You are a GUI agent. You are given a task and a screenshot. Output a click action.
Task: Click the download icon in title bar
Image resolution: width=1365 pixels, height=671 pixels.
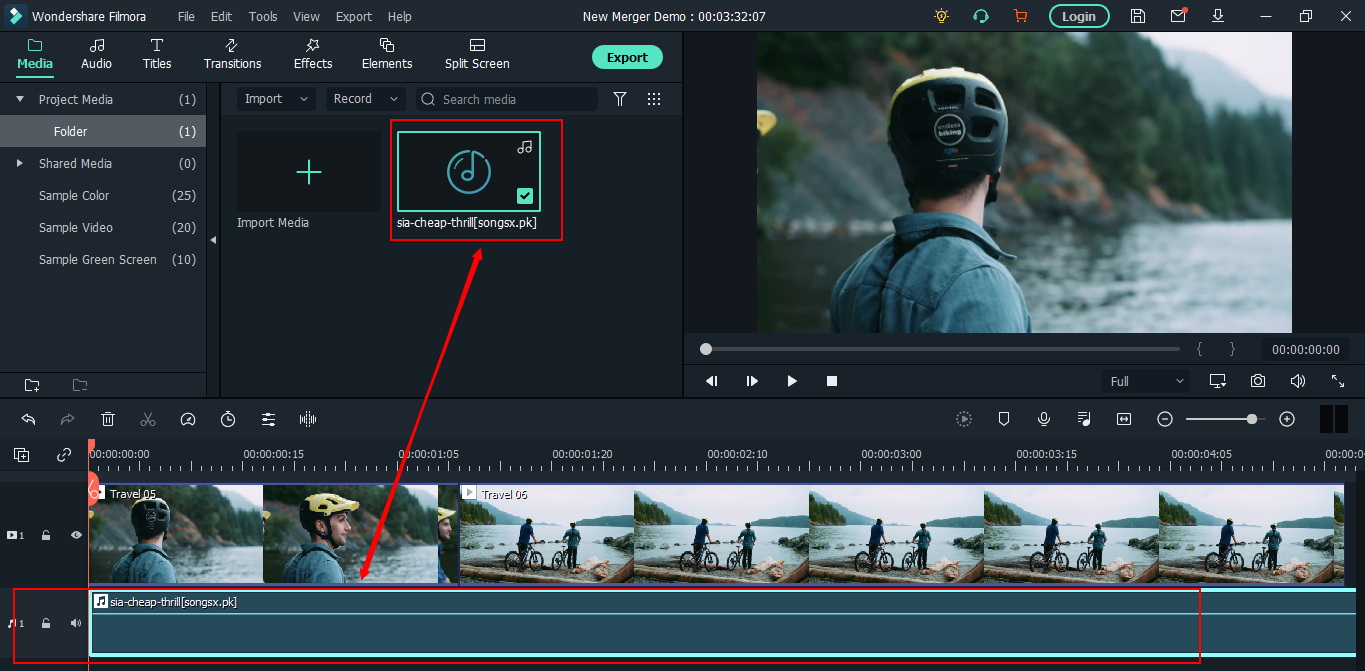tap(1218, 16)
